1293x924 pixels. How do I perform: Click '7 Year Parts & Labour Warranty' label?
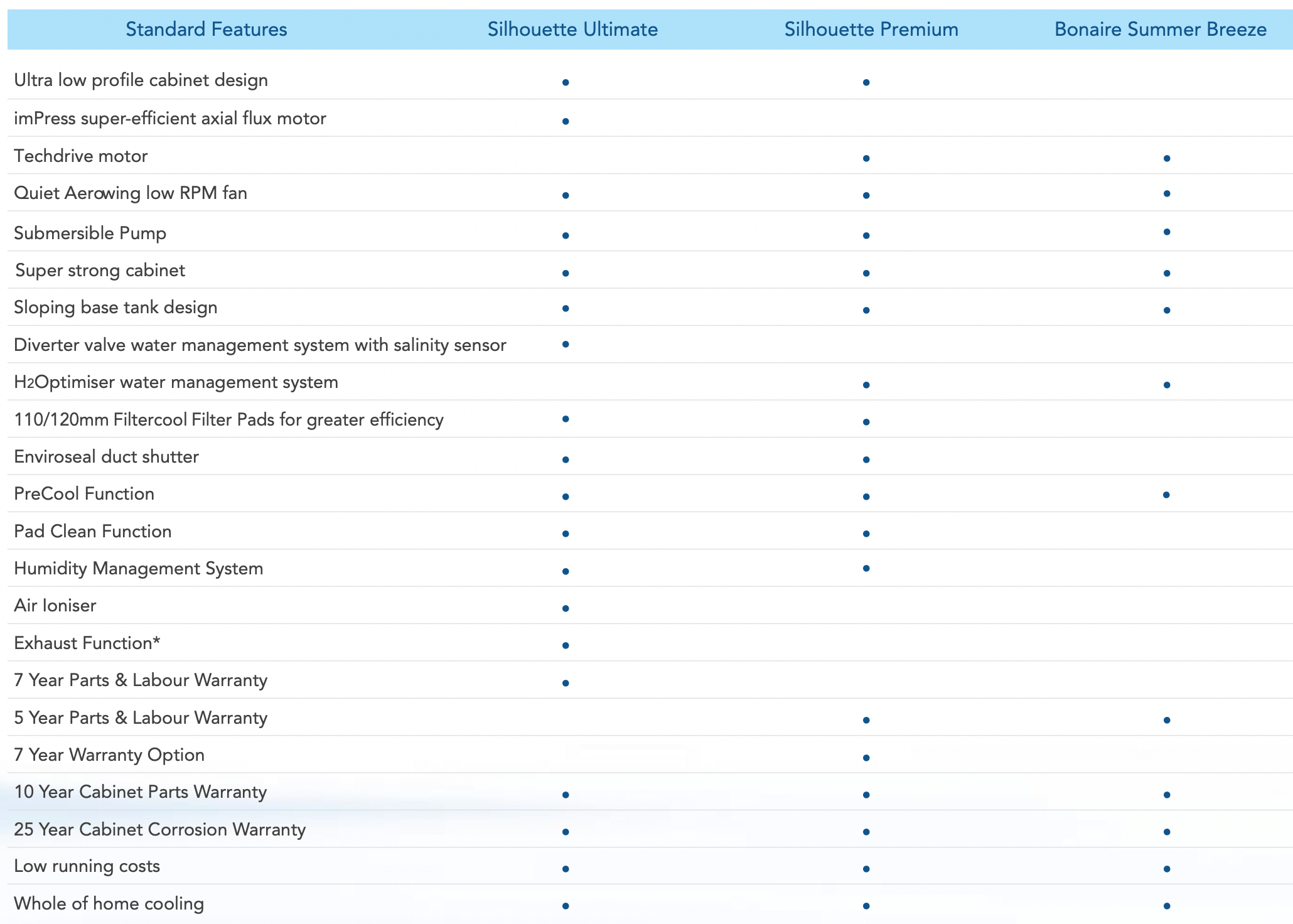tap(141, 680)
